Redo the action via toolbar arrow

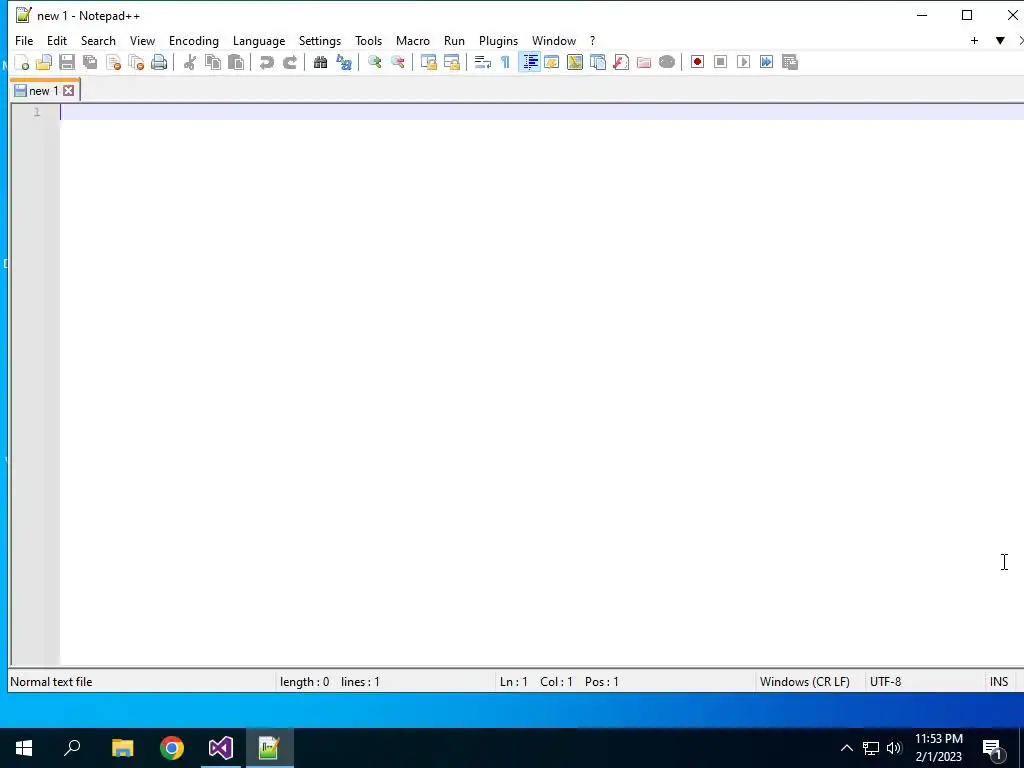[289, 62]
